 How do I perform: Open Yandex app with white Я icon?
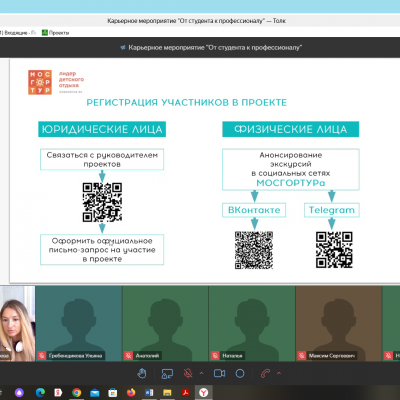(58, 393)
